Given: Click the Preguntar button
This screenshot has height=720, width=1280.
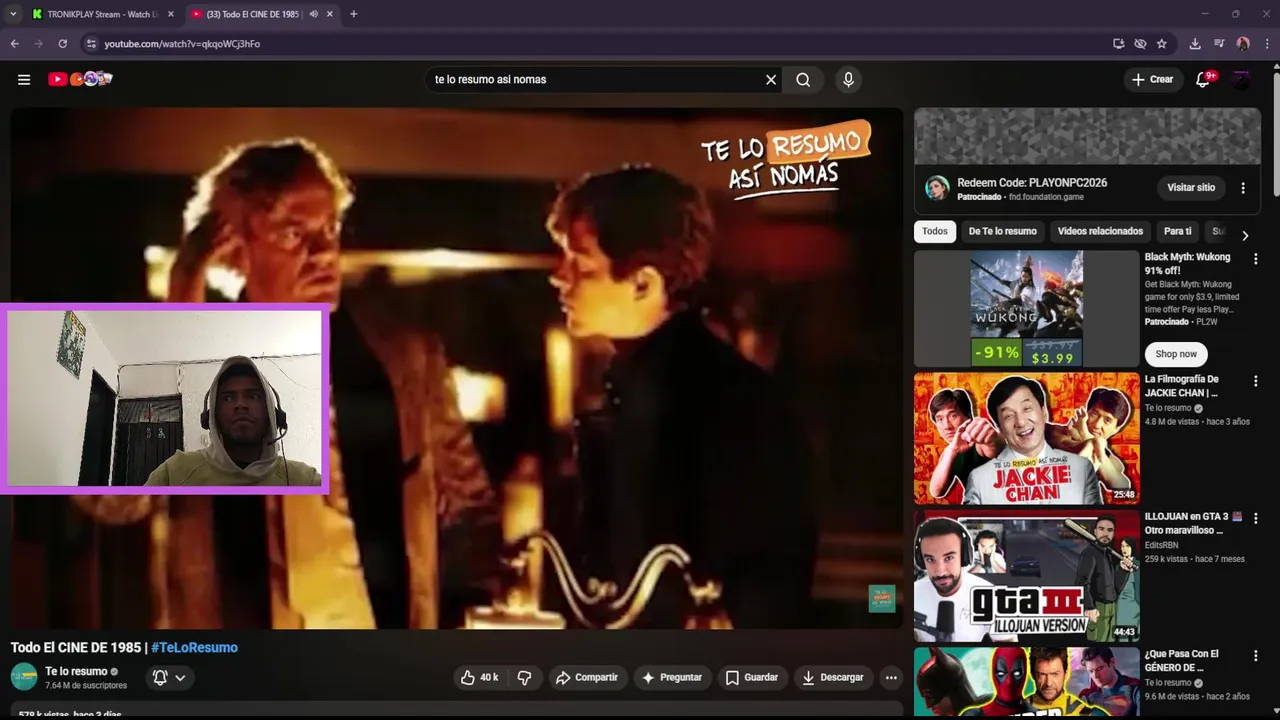Looking at the screenshot, I should pos(672,677).
